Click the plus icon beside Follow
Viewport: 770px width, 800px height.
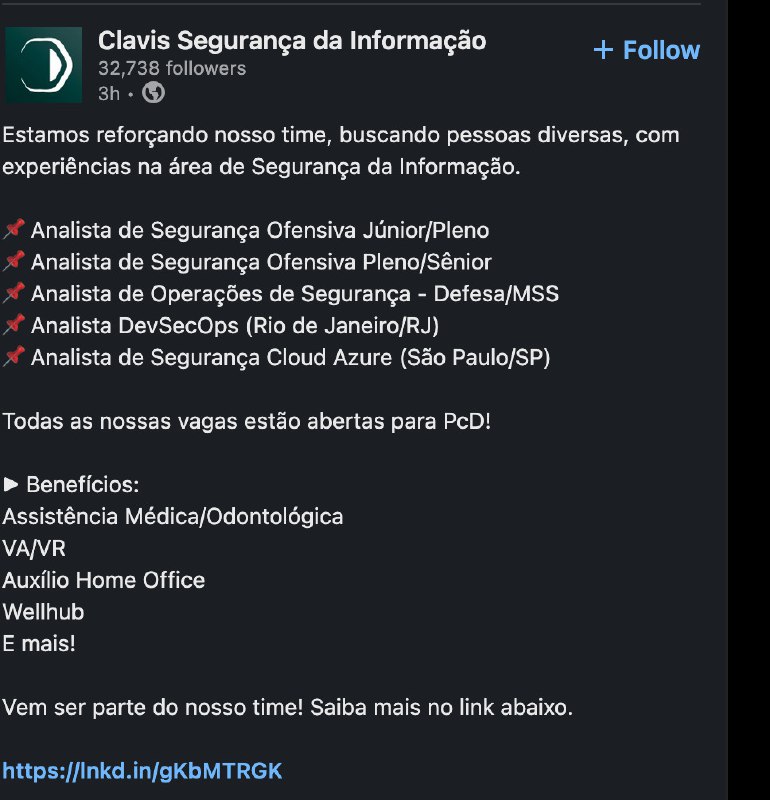pos(602,50)
